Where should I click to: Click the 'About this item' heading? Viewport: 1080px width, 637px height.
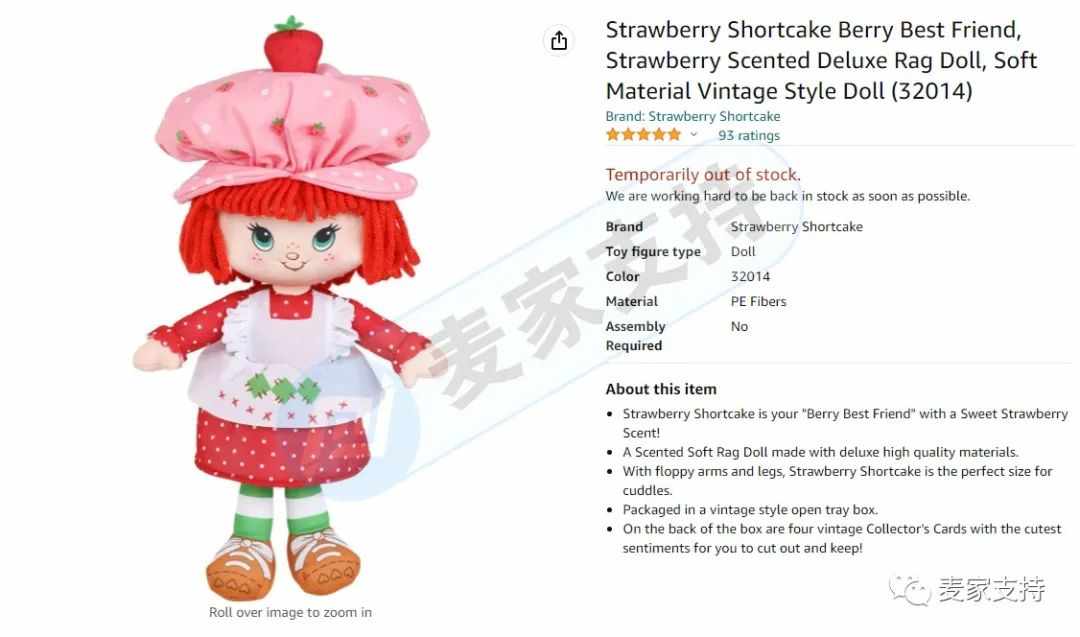point(661,389)
